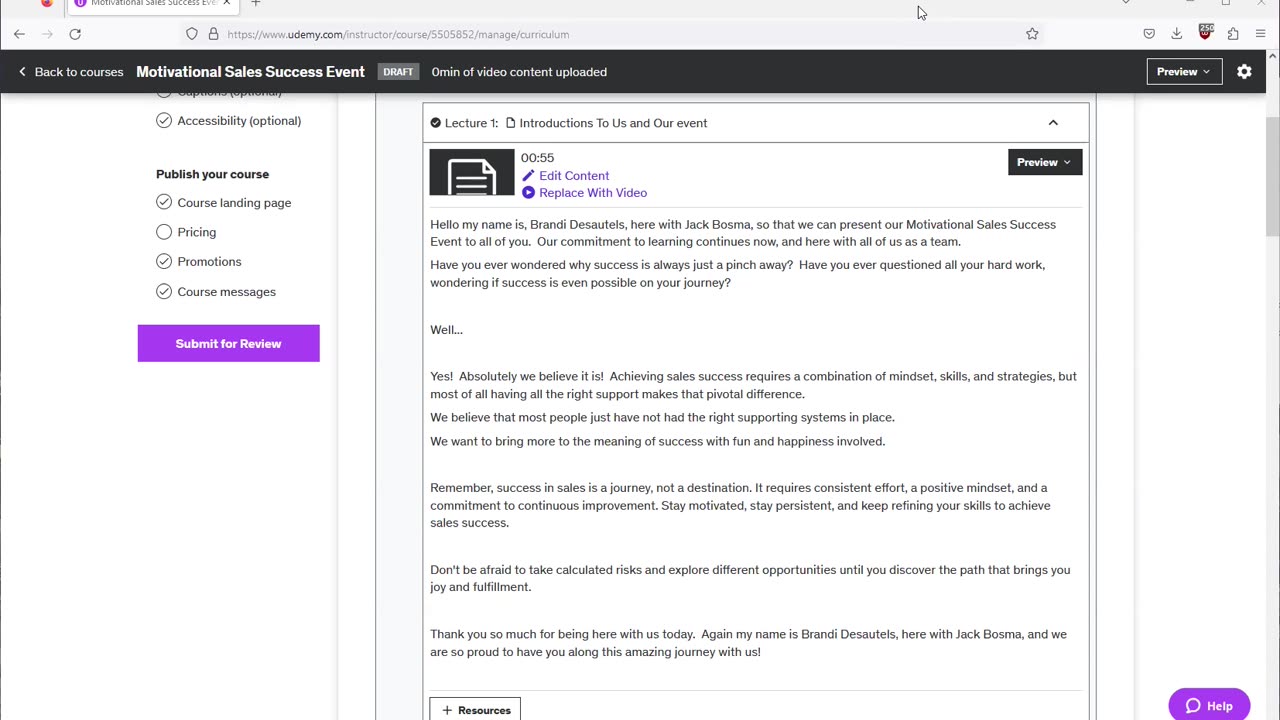The height and width of the screenshot is (720, 1280).
Task: Open the header Preview dropdown
Action: click(x=1184, y=72)
